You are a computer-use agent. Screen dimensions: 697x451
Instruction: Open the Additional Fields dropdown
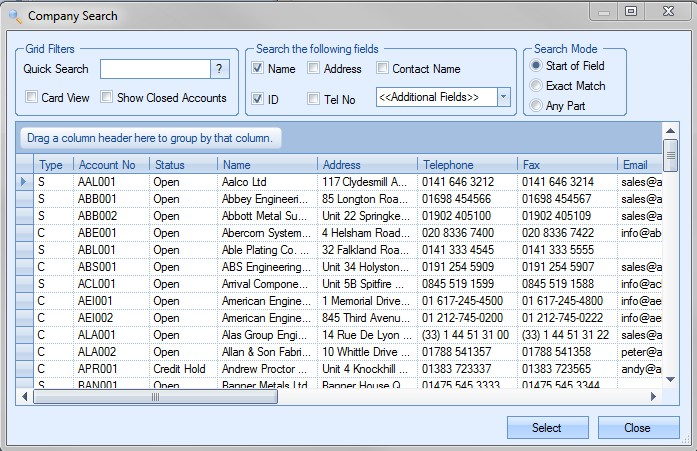(x=503, y=97)
